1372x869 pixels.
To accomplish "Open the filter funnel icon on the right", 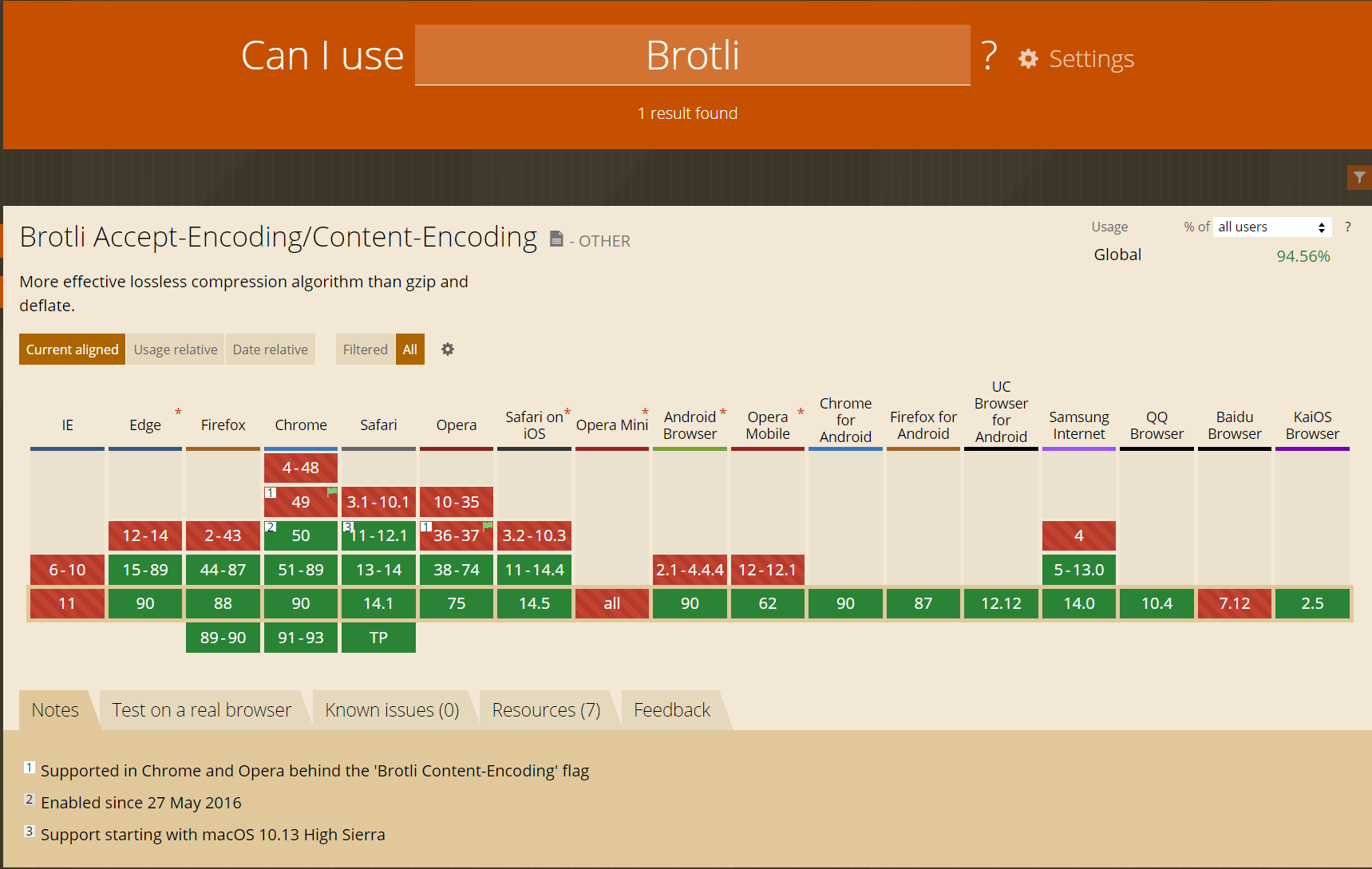I will tap(1358, 177).
